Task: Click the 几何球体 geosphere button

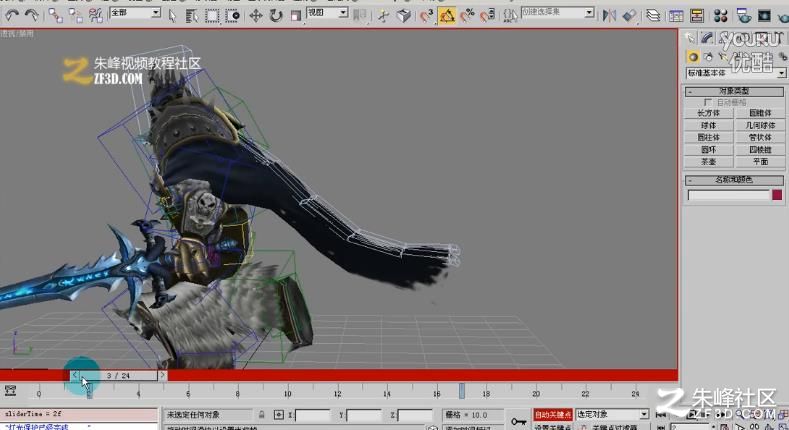Action: pyautogui.click(x=760, y=125)
